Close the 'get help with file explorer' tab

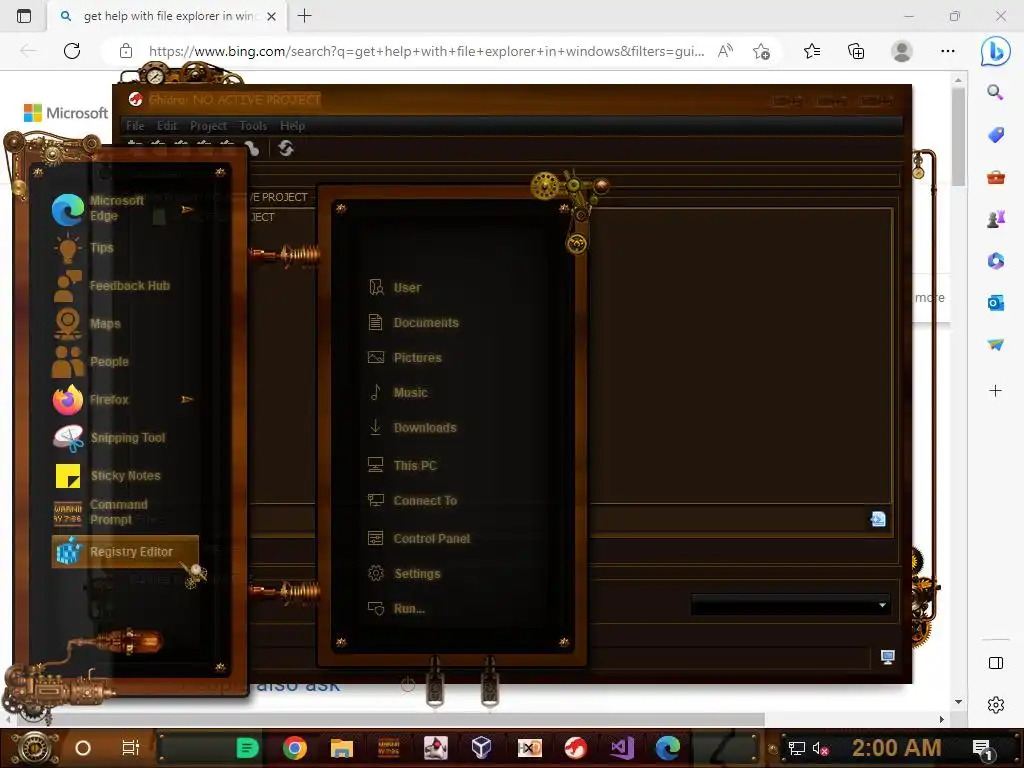pyautogui.click(x=272, y=16)
